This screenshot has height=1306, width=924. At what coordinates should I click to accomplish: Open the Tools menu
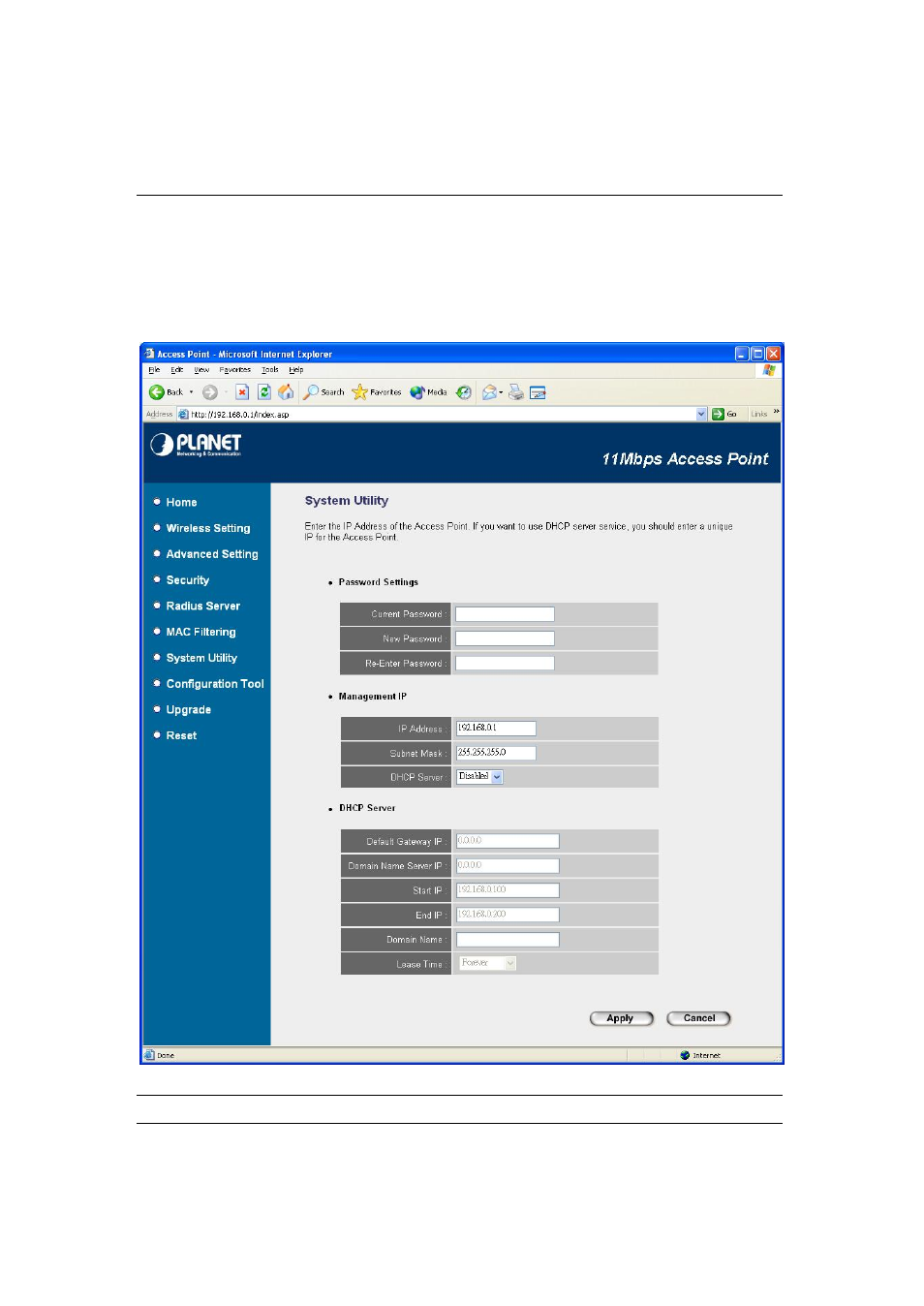(270, 369)
